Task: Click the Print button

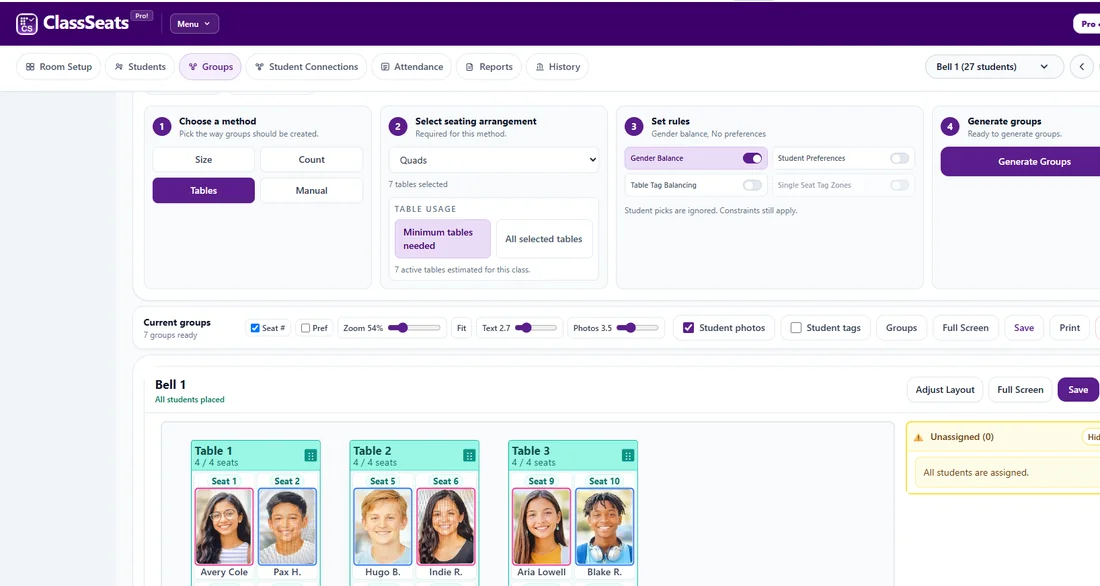Action: (1069, 328)
